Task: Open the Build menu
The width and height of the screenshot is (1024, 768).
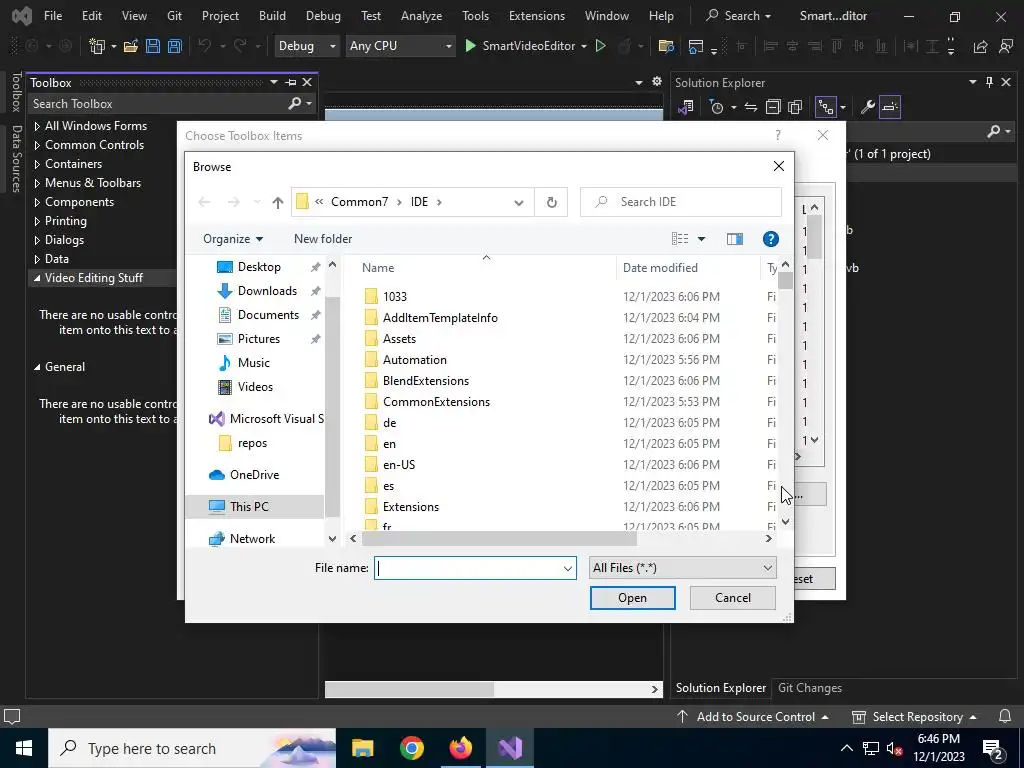Action: point(272,16)
